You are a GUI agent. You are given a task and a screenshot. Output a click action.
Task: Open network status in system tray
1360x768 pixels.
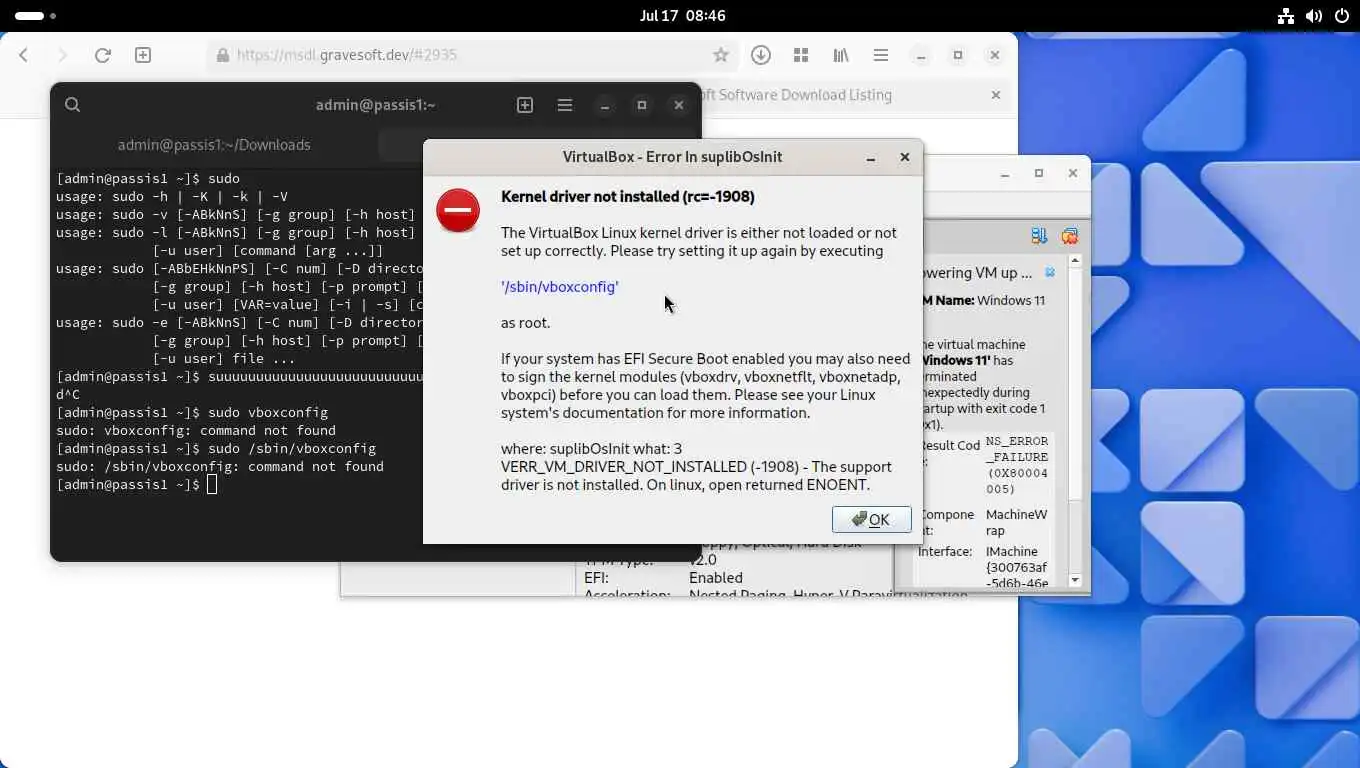[x=1286, y=16]
